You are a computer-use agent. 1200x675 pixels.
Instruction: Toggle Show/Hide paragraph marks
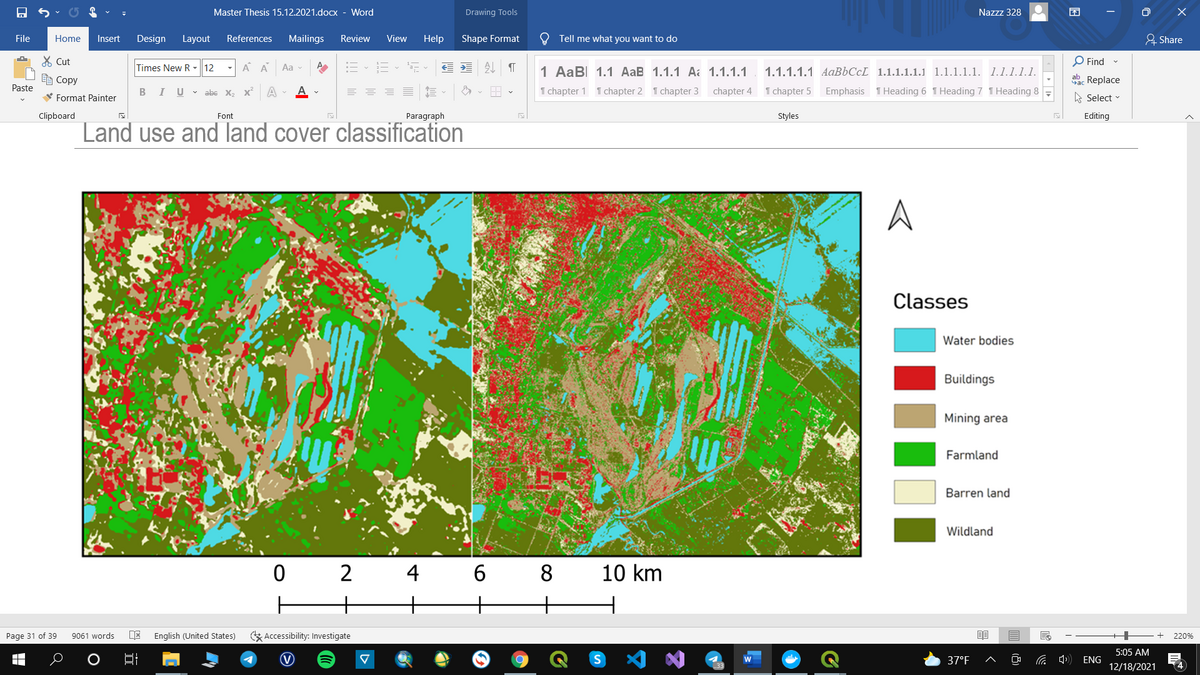tap(512, 68)
